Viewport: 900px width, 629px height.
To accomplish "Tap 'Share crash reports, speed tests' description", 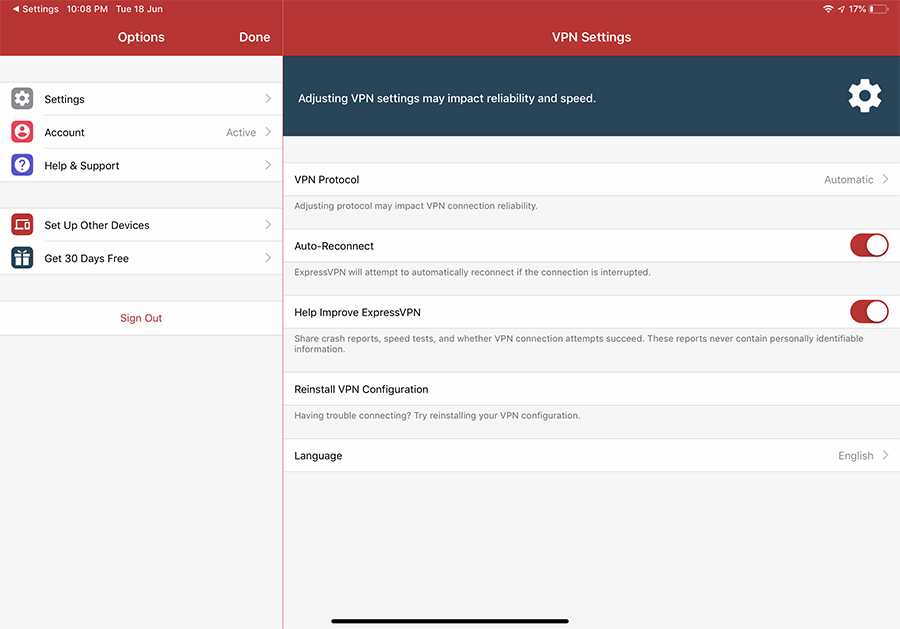I will pos(579,344).
